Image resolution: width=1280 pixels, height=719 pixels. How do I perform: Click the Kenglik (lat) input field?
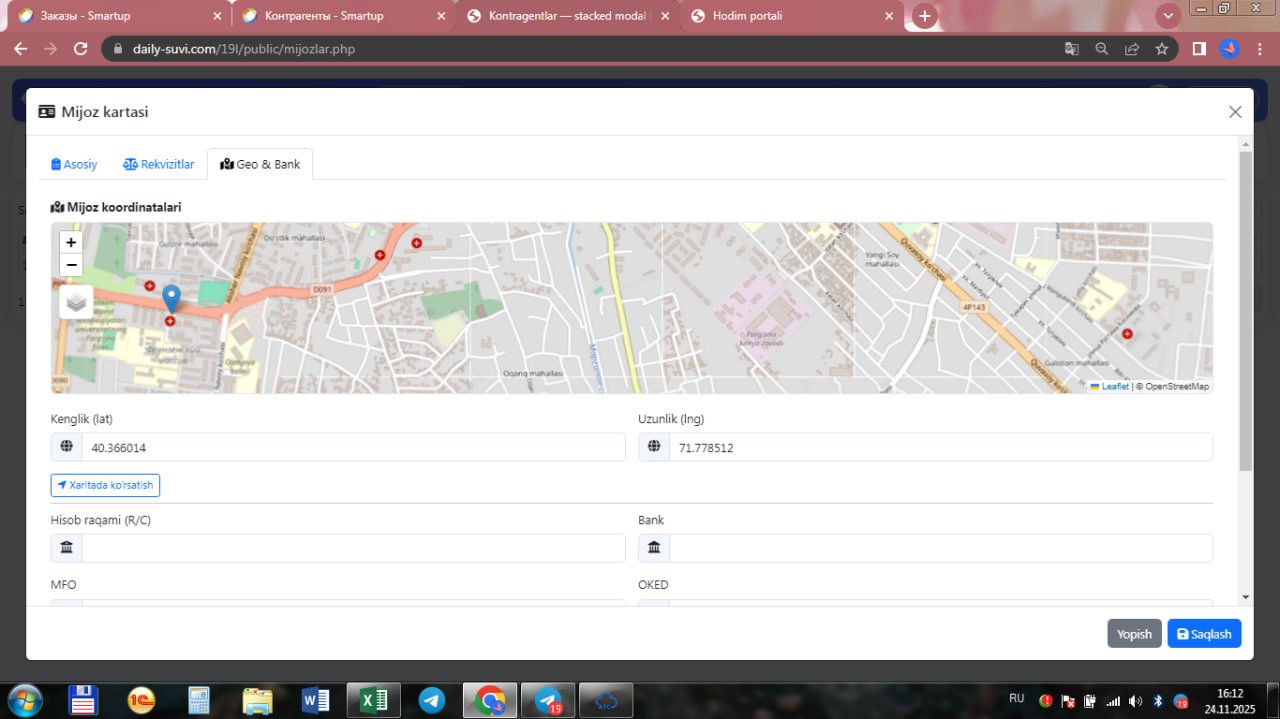click(x=352, y=448)
